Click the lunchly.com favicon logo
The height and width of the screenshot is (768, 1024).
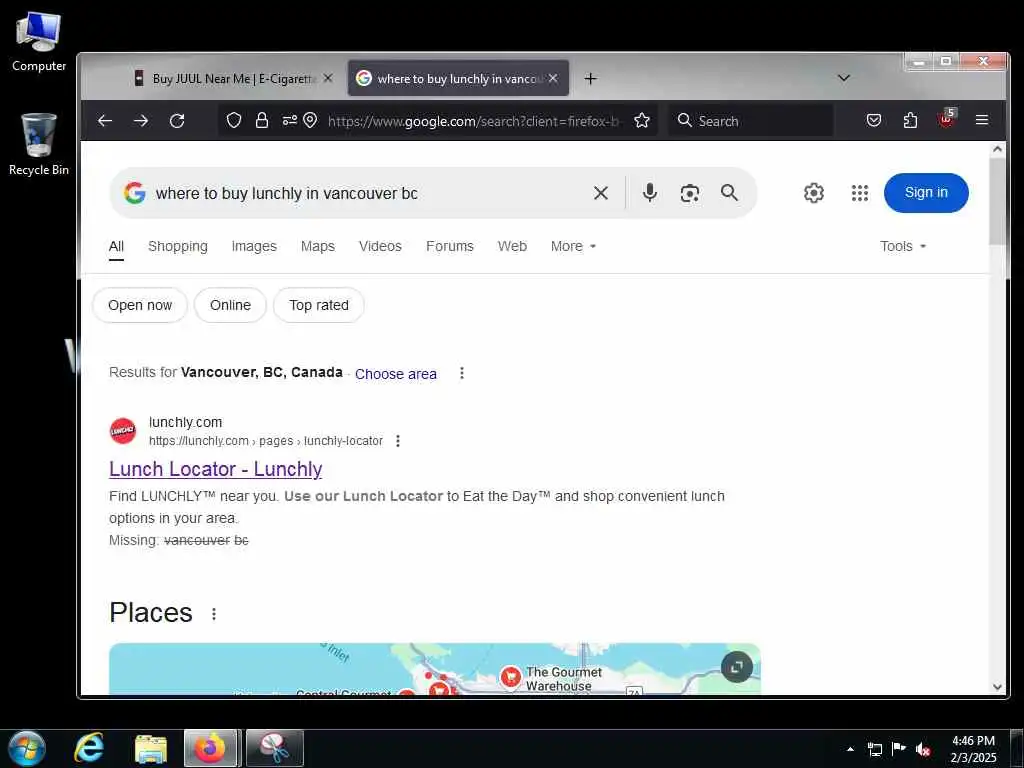click(x=123, y=431)
